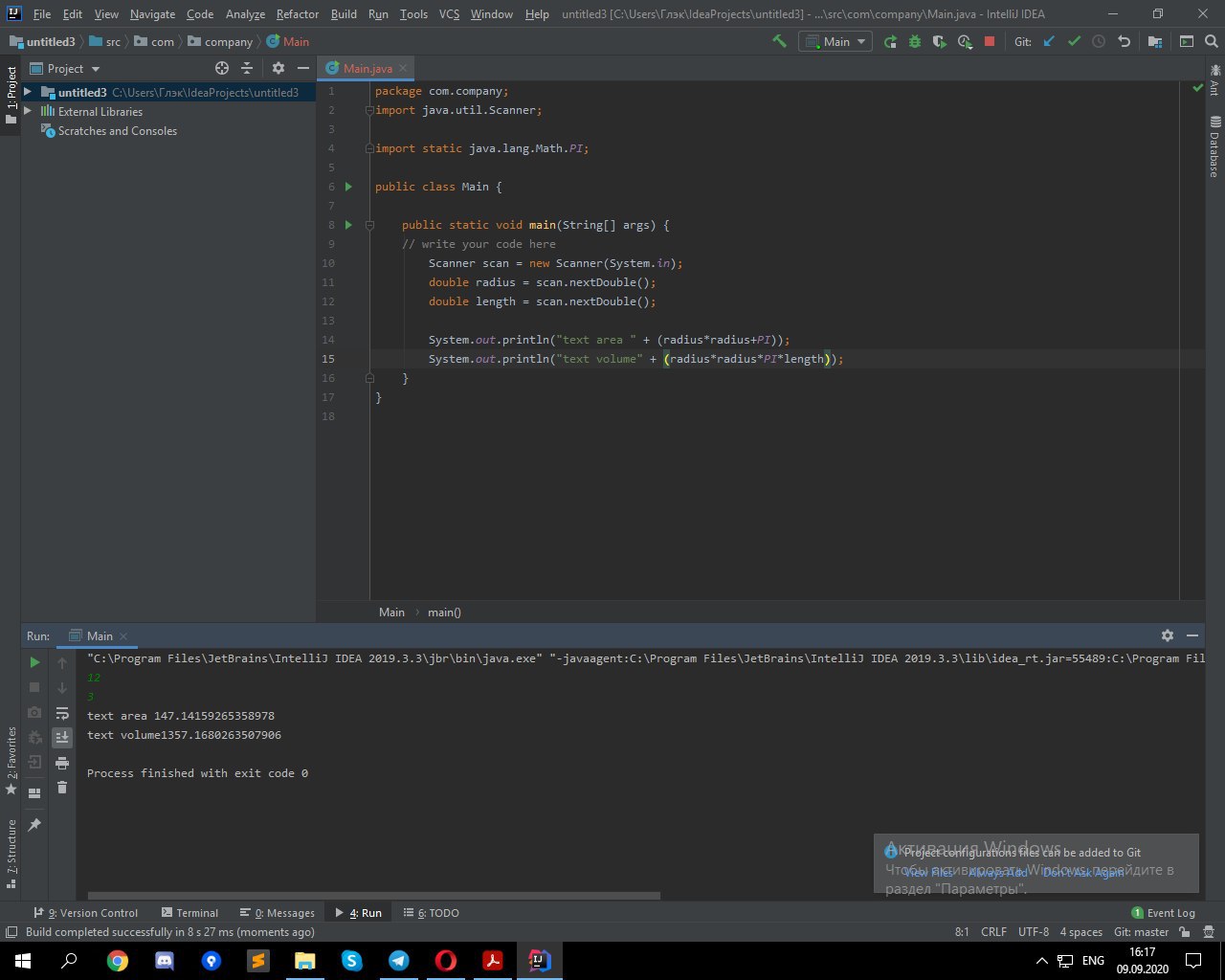Expand the External Libraries node
Image resolution: width=1225 pixels, height=980 pixels.
pos(28,112)
